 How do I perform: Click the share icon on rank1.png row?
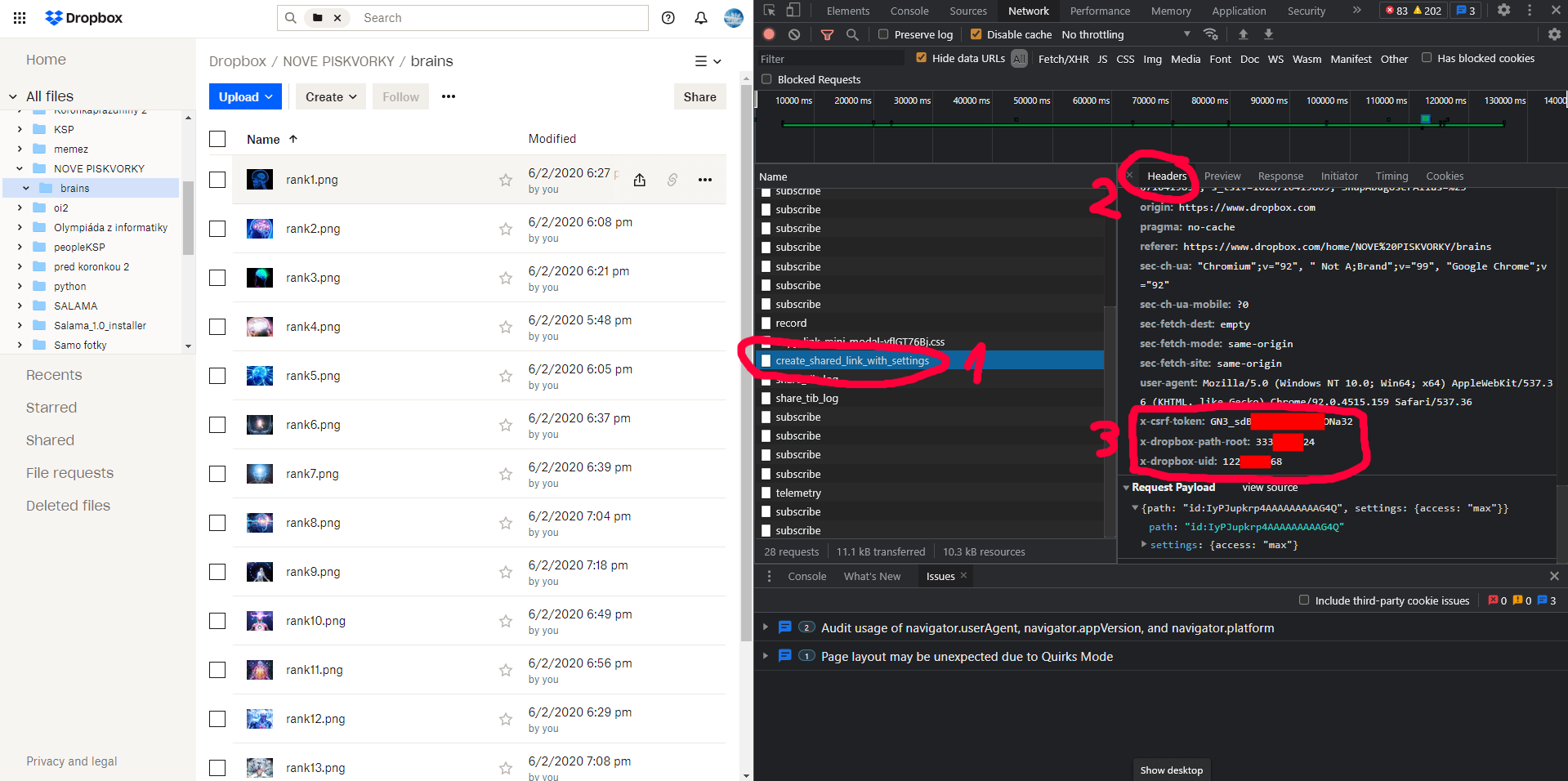640,180
